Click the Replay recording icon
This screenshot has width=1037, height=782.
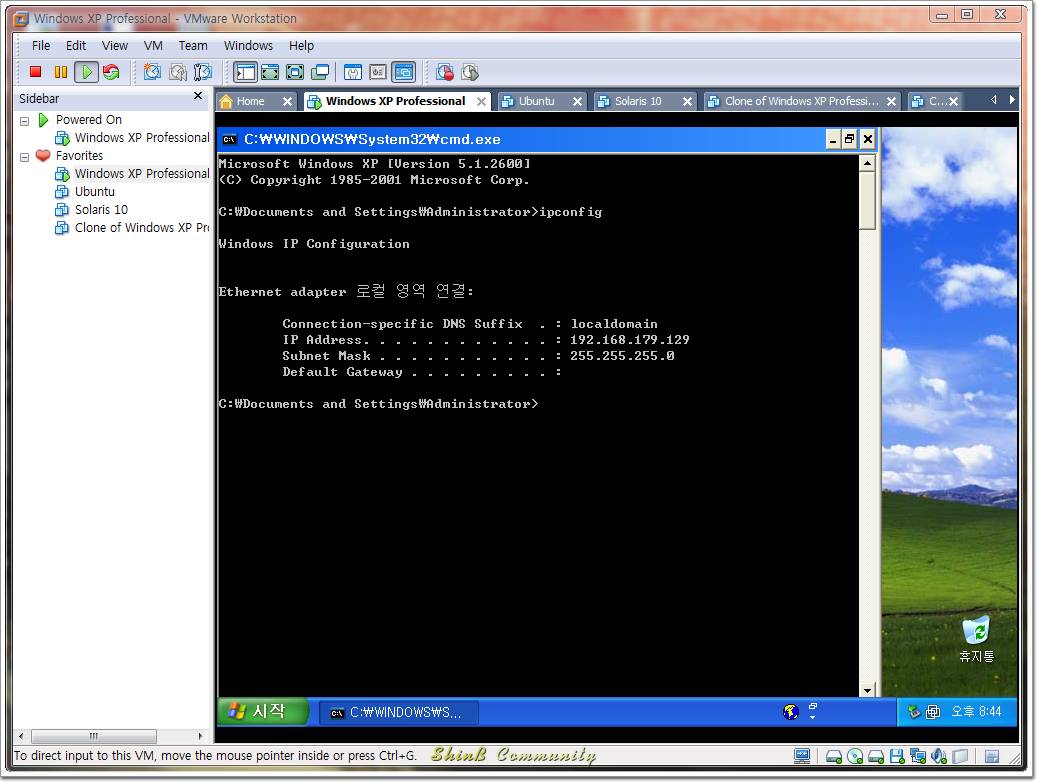pyautogui.click(x=470, y=71)
